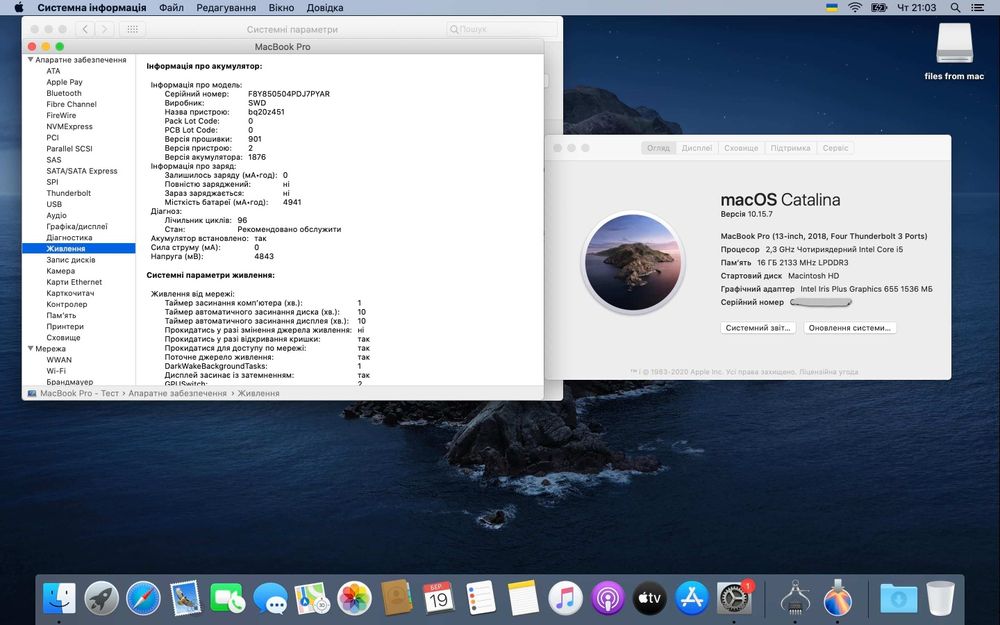Click forward arrow in Системні параметри window
The image size is (1000, 625).
105,29
